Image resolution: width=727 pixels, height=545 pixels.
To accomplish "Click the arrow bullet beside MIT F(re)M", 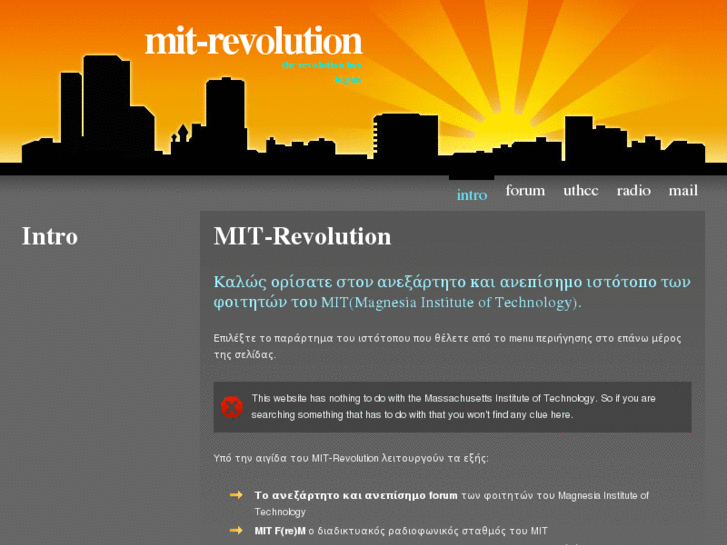I will point(236,530).
